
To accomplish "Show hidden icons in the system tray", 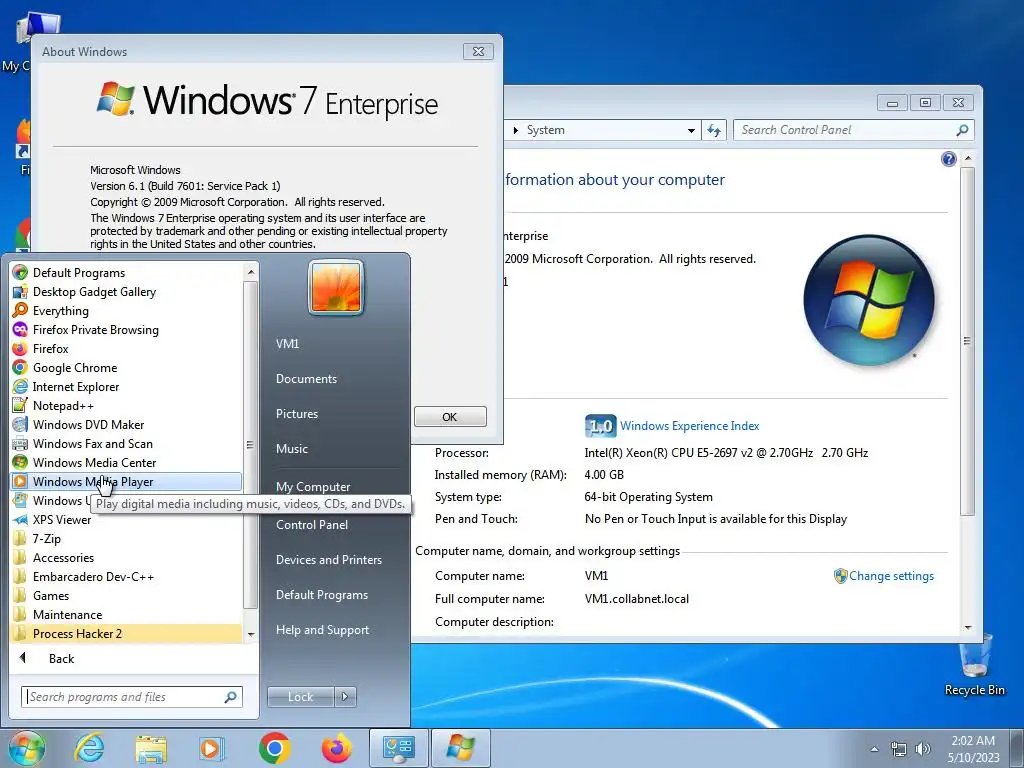I will [x=874, y=749].
